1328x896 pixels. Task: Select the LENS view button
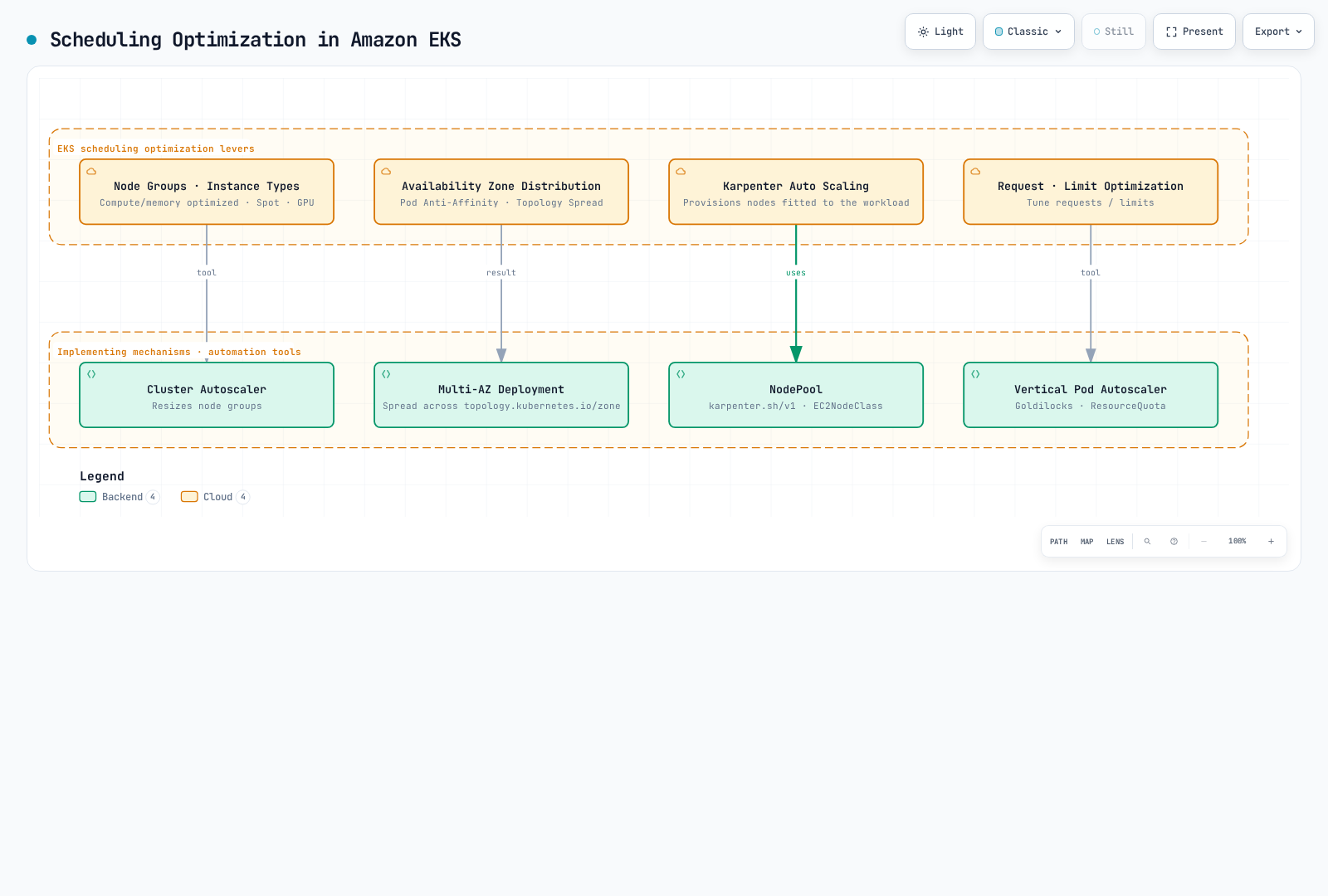[1115, 542]
